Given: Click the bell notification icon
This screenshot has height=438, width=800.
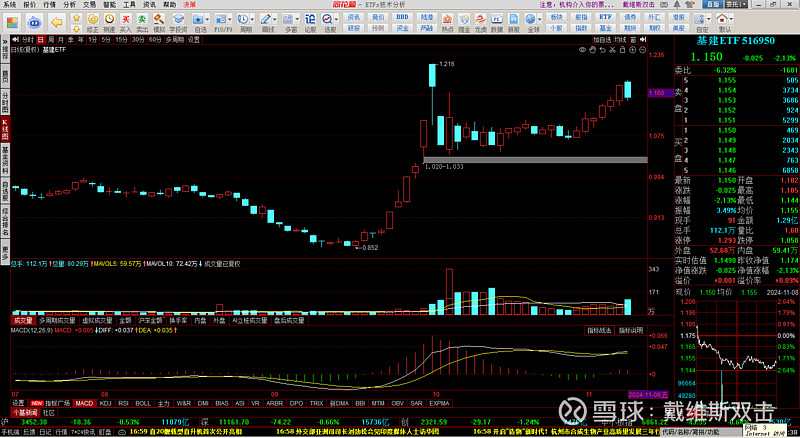Looking at the screenshot, I should (x=677, y=4).
